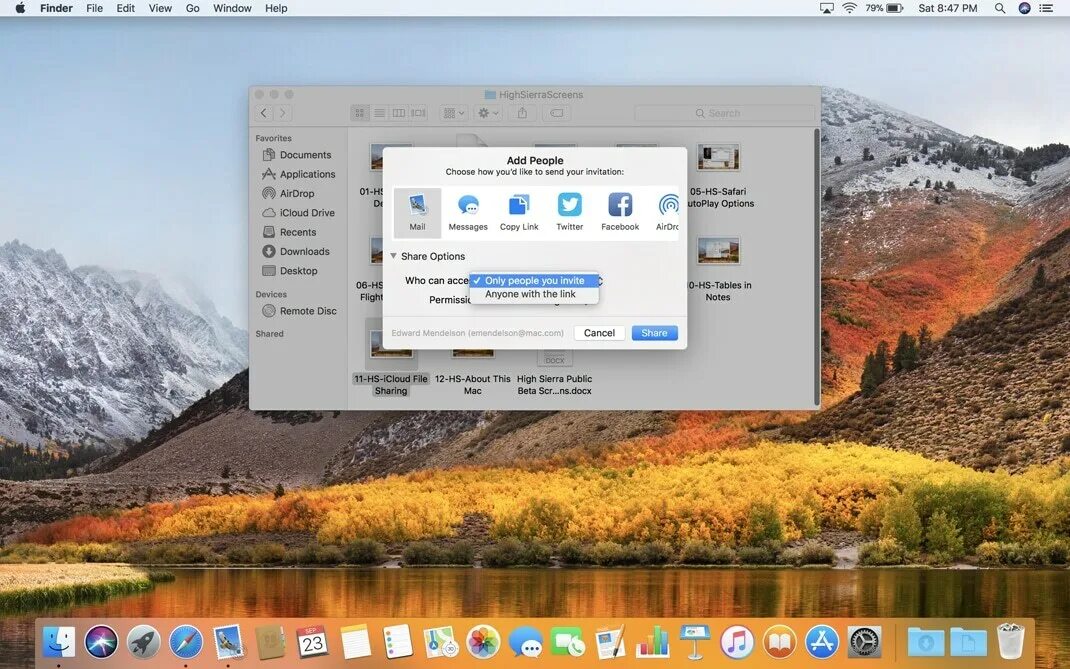Switch Finder to column view

coord(400,113)
